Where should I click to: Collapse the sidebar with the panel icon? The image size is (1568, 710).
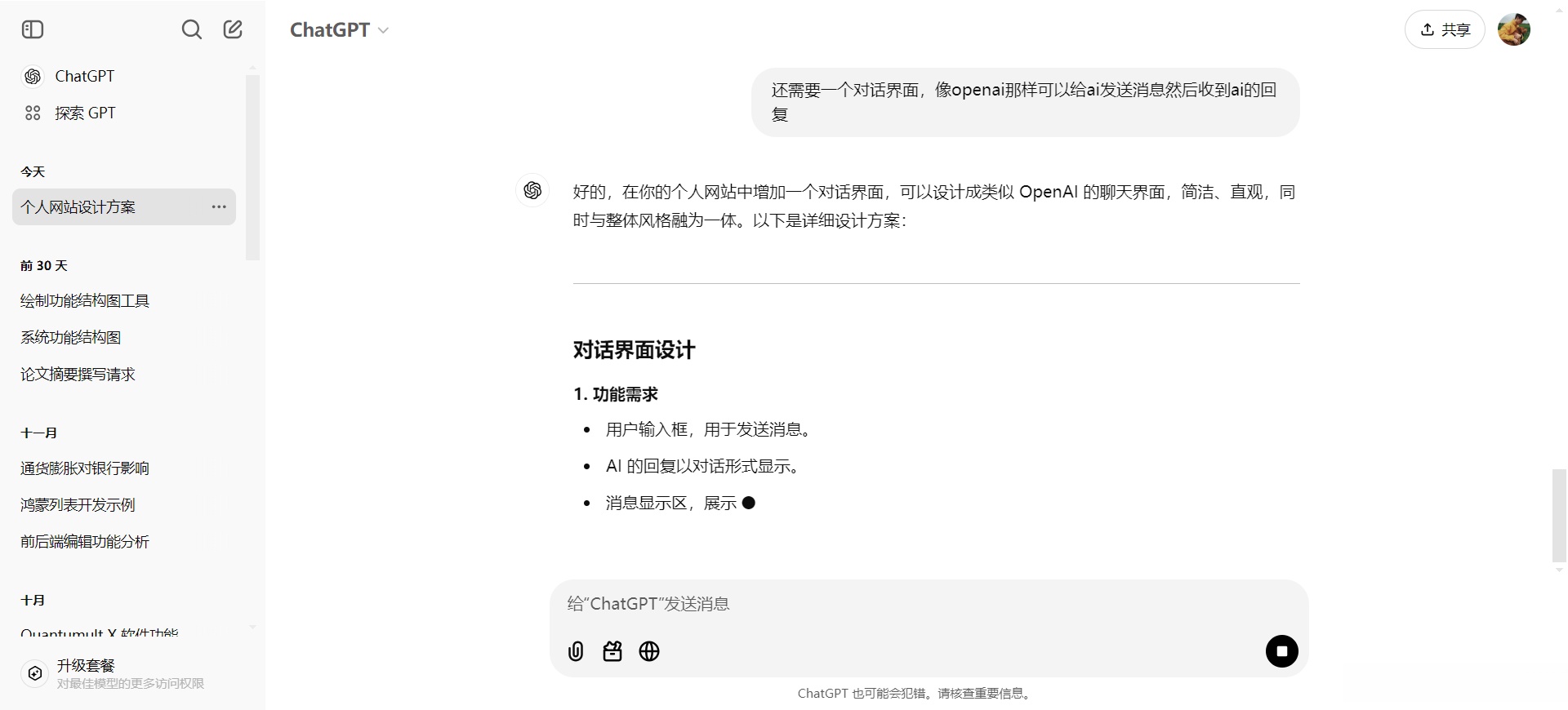33,30
